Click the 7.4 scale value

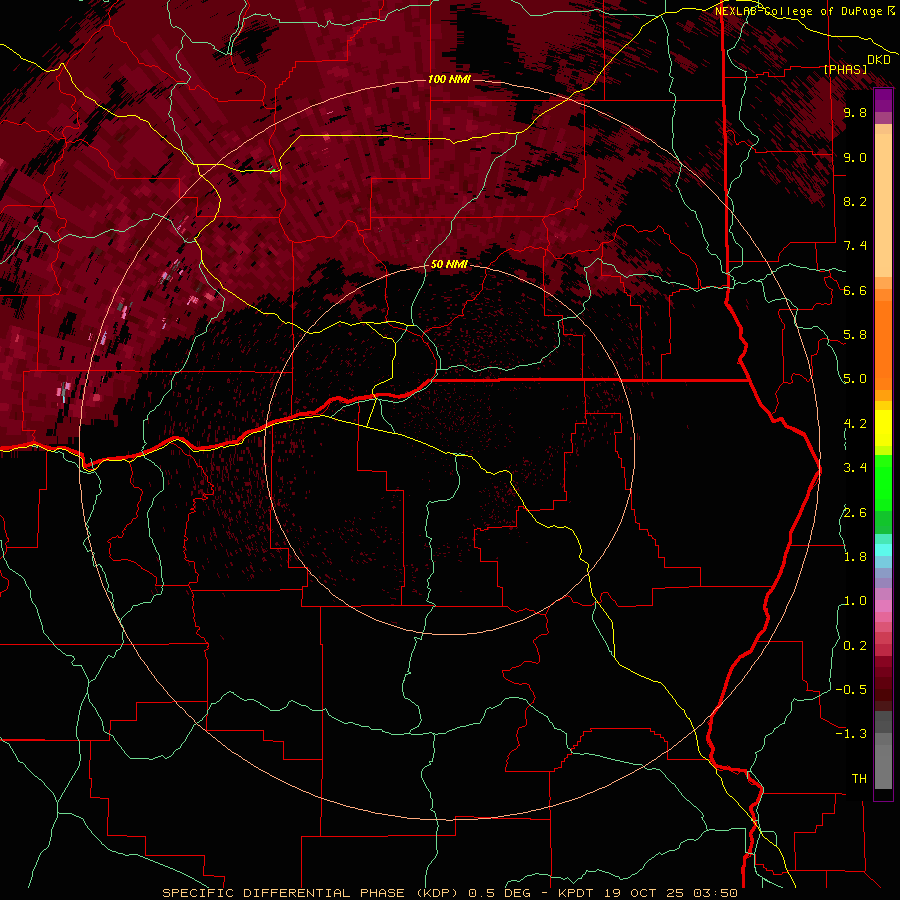pos(855,246)
